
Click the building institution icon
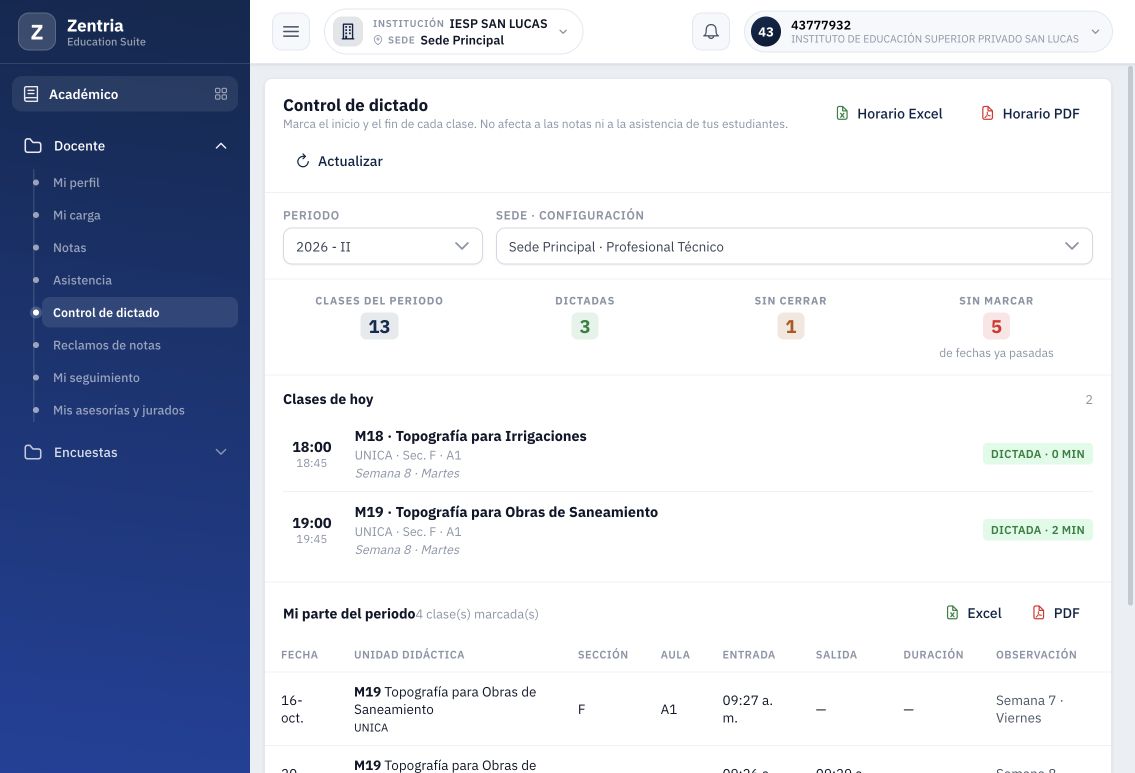(x=348, y=32)
